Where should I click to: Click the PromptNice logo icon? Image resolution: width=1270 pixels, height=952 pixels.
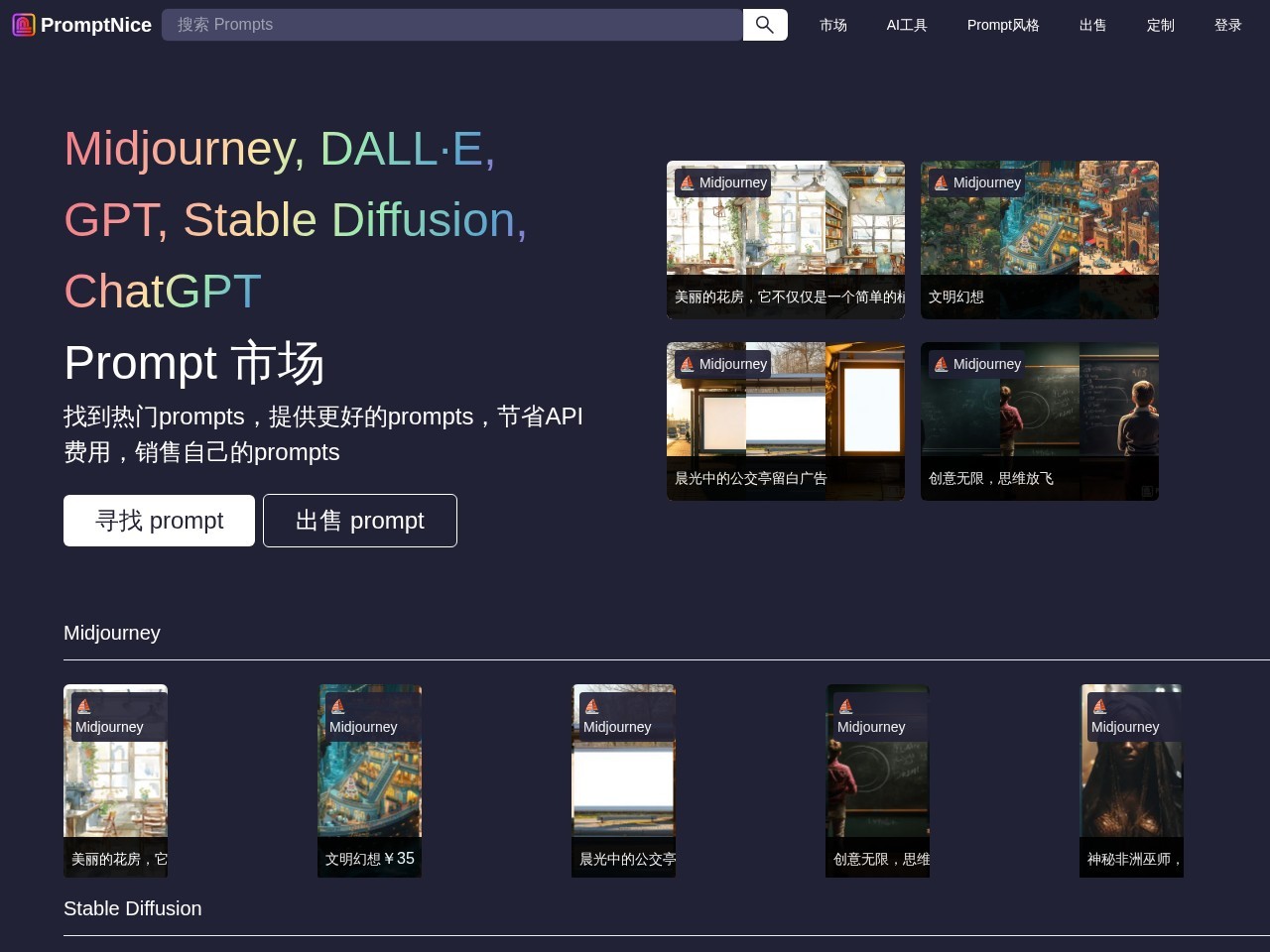[22, 24]
